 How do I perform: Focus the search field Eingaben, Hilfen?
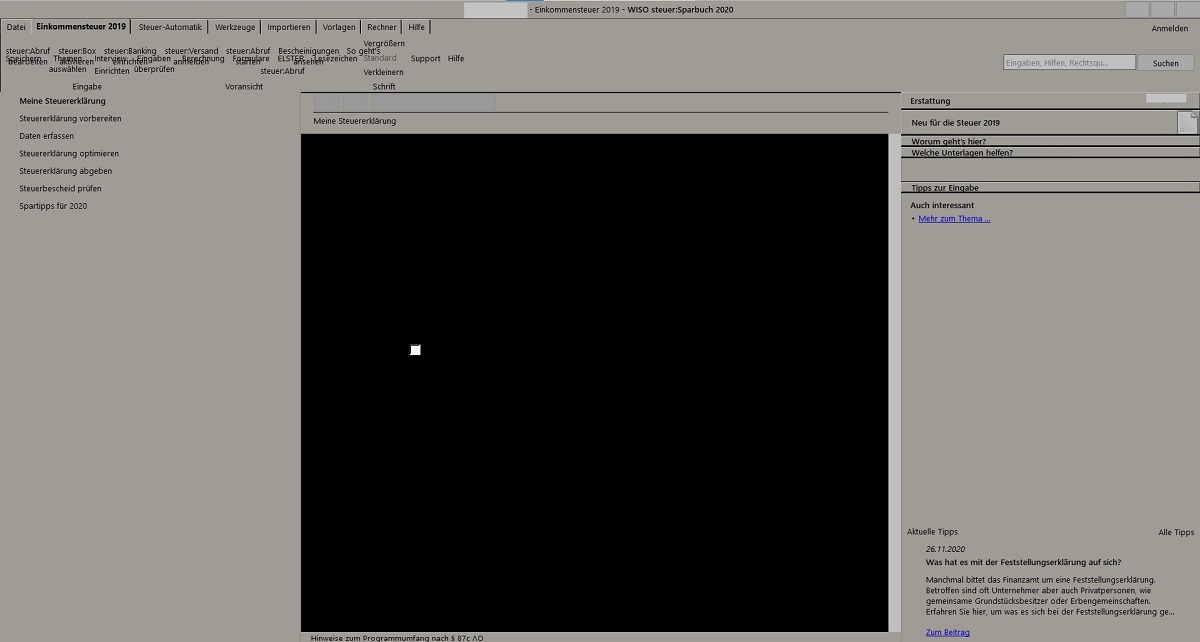point(1069,62)
